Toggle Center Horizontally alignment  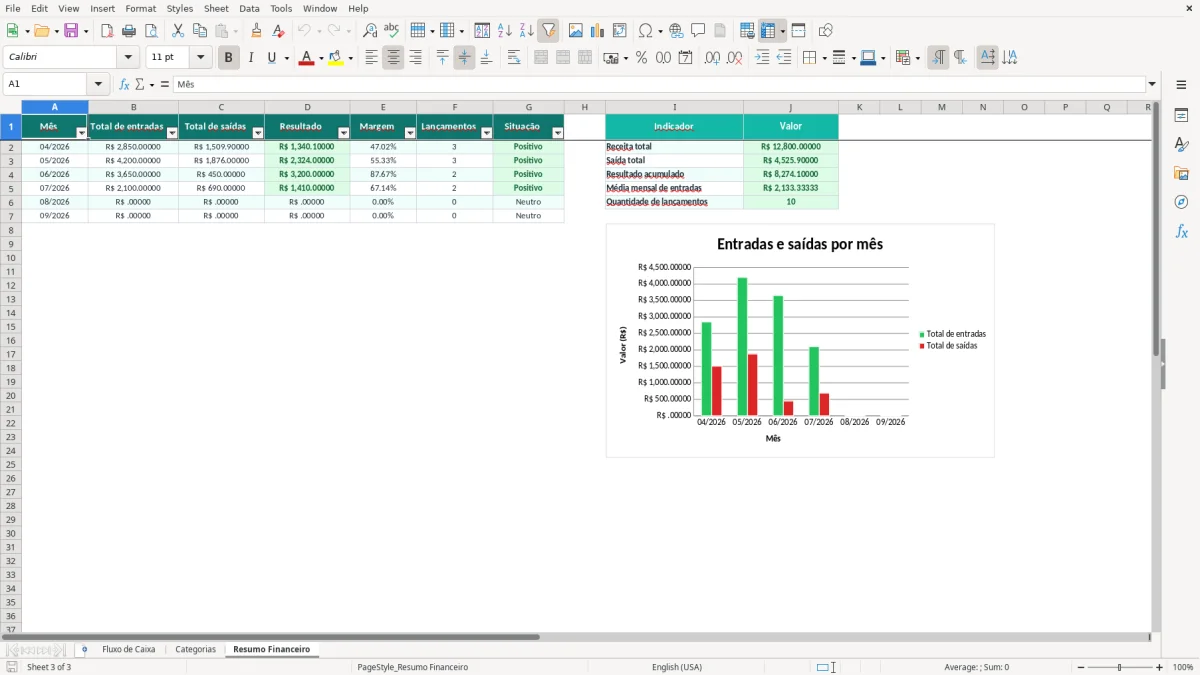click(x=393, y=58)
